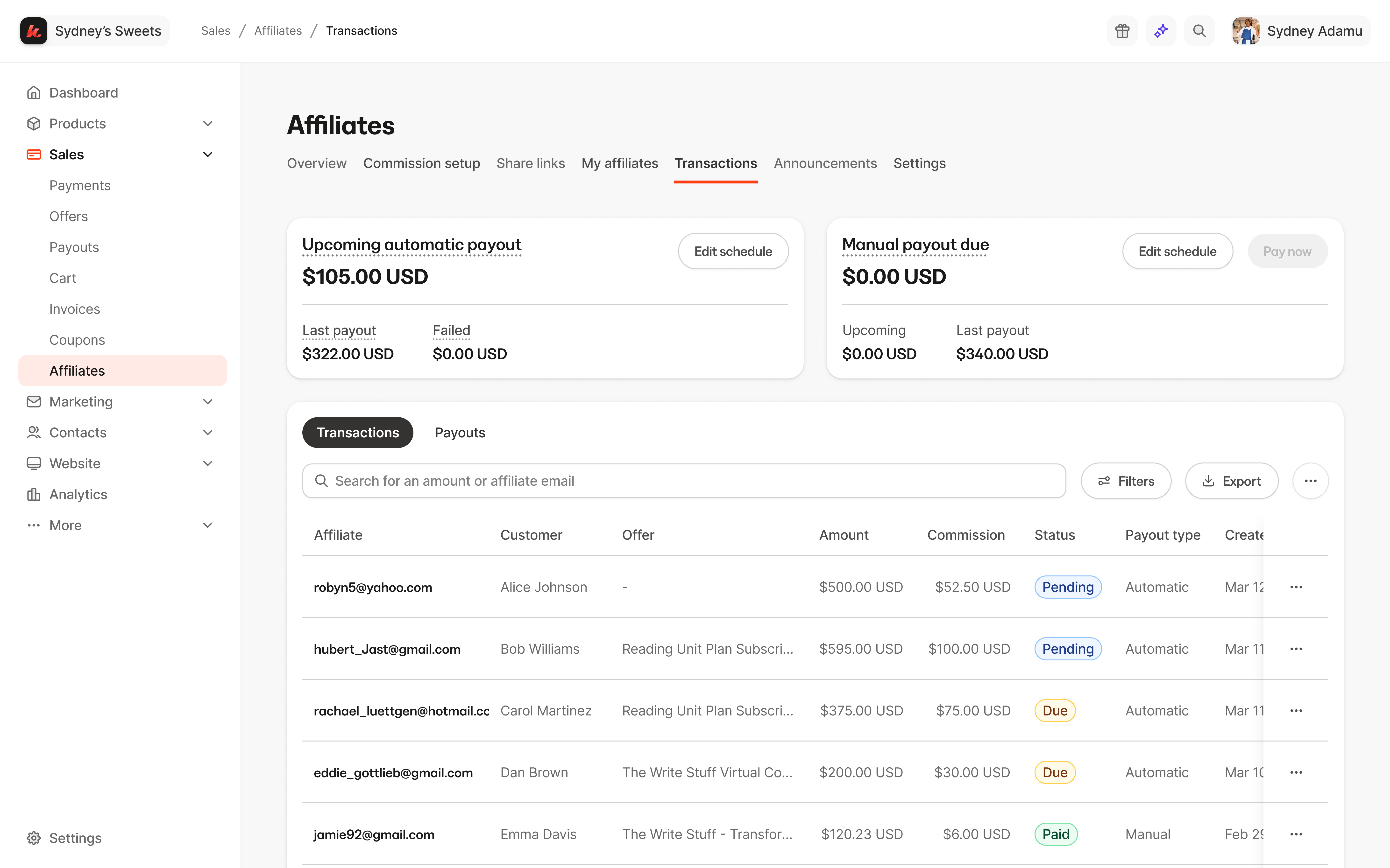The height and width of the screenshot is (868, 1390).
Task: Open Offers under Sales
Action: 68,217
